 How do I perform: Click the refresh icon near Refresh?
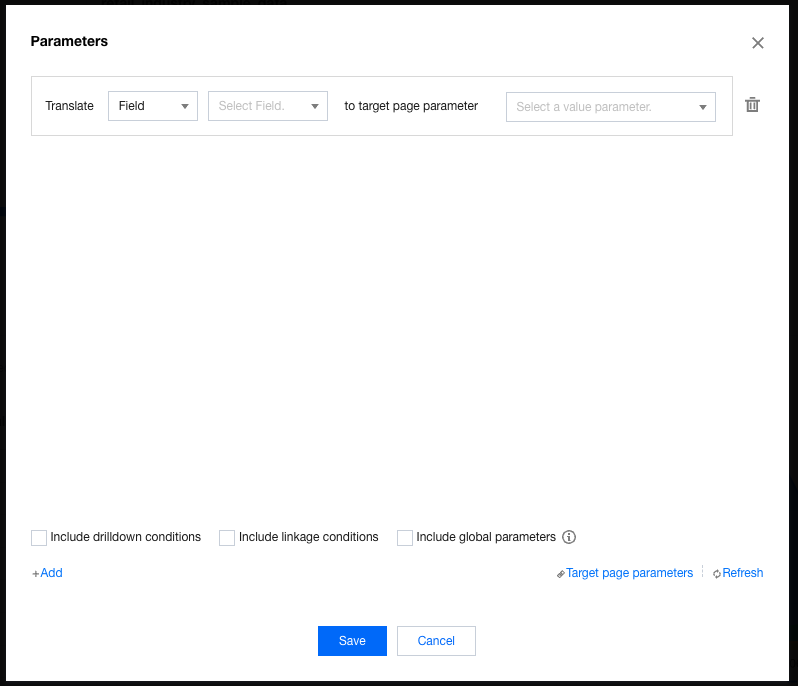(x=717, y=574)
